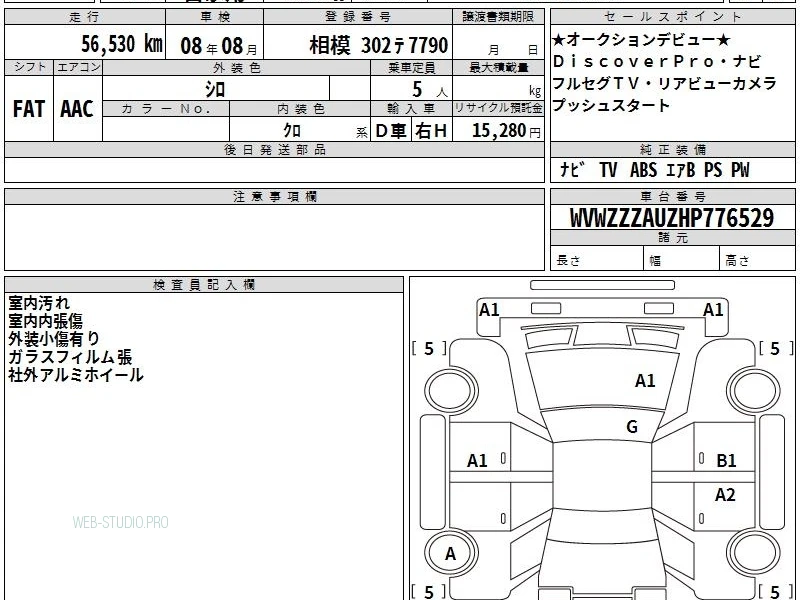800x600 pixels.
Task: Click the 輸入車 header
Action: pyautogui.click(x=411, y=108)
